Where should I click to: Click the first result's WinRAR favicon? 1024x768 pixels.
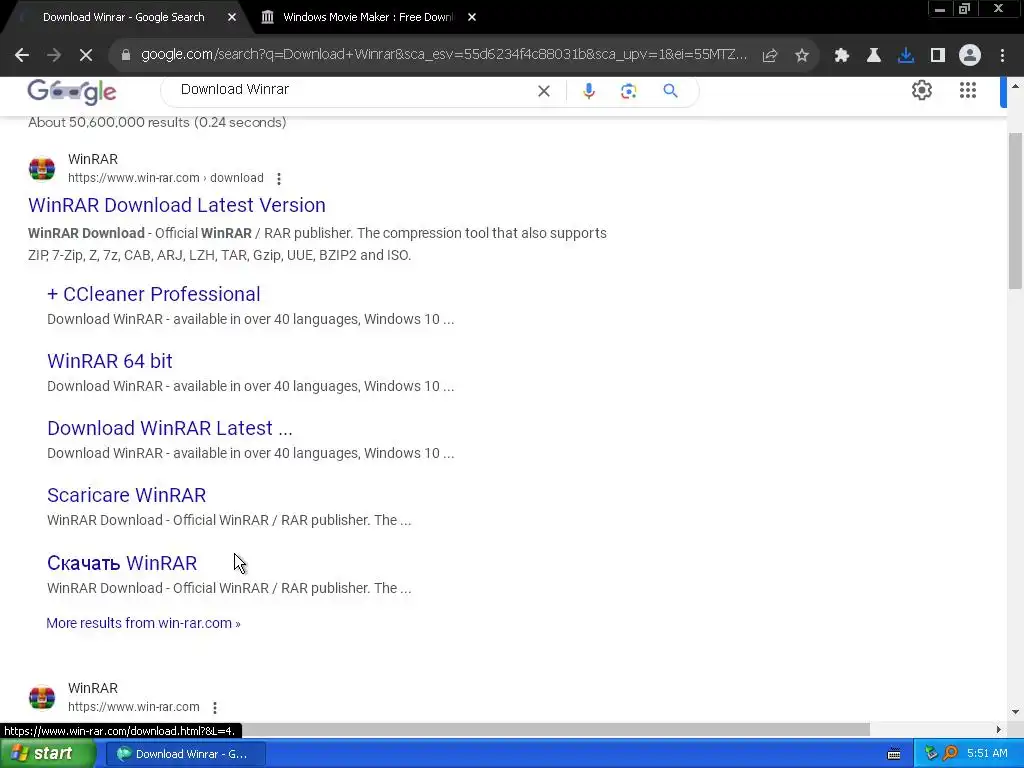point(42,168)
